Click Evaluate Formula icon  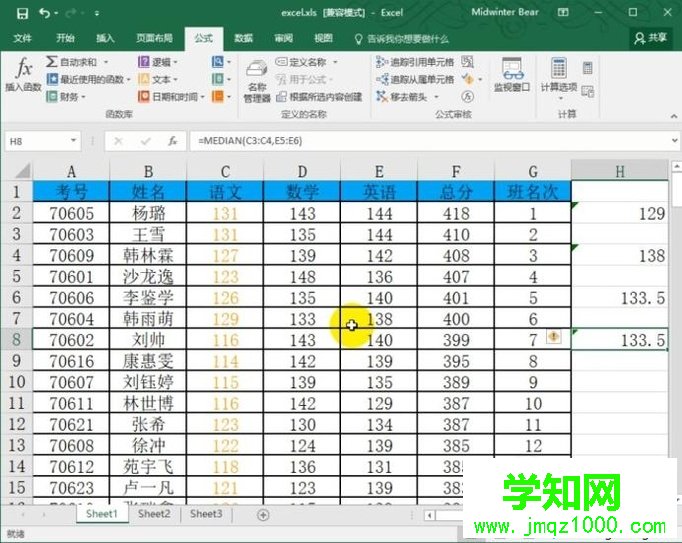pyautogui.click(x=468, y=96)
